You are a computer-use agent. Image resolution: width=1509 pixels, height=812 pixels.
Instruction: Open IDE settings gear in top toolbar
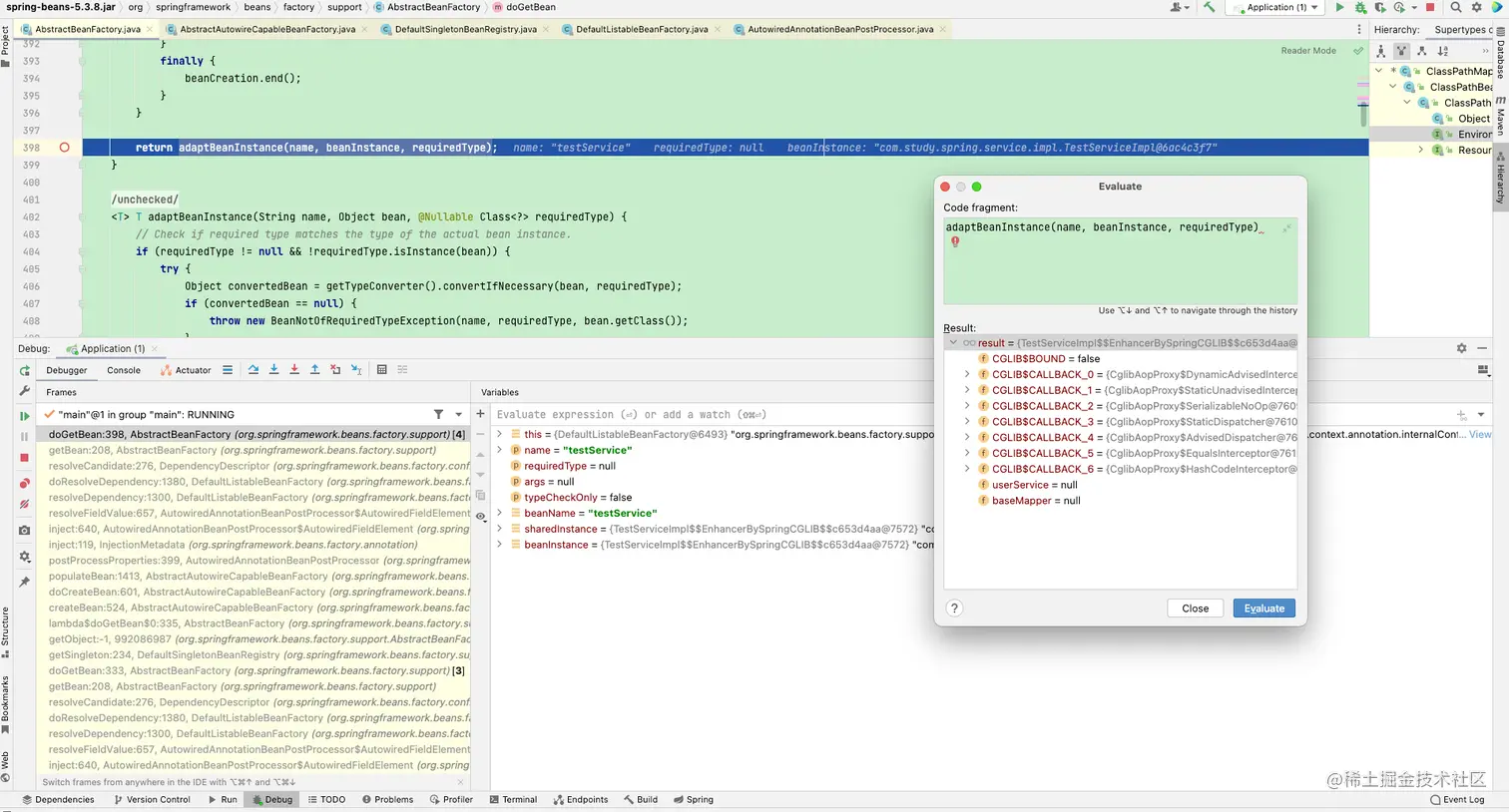1476,7
